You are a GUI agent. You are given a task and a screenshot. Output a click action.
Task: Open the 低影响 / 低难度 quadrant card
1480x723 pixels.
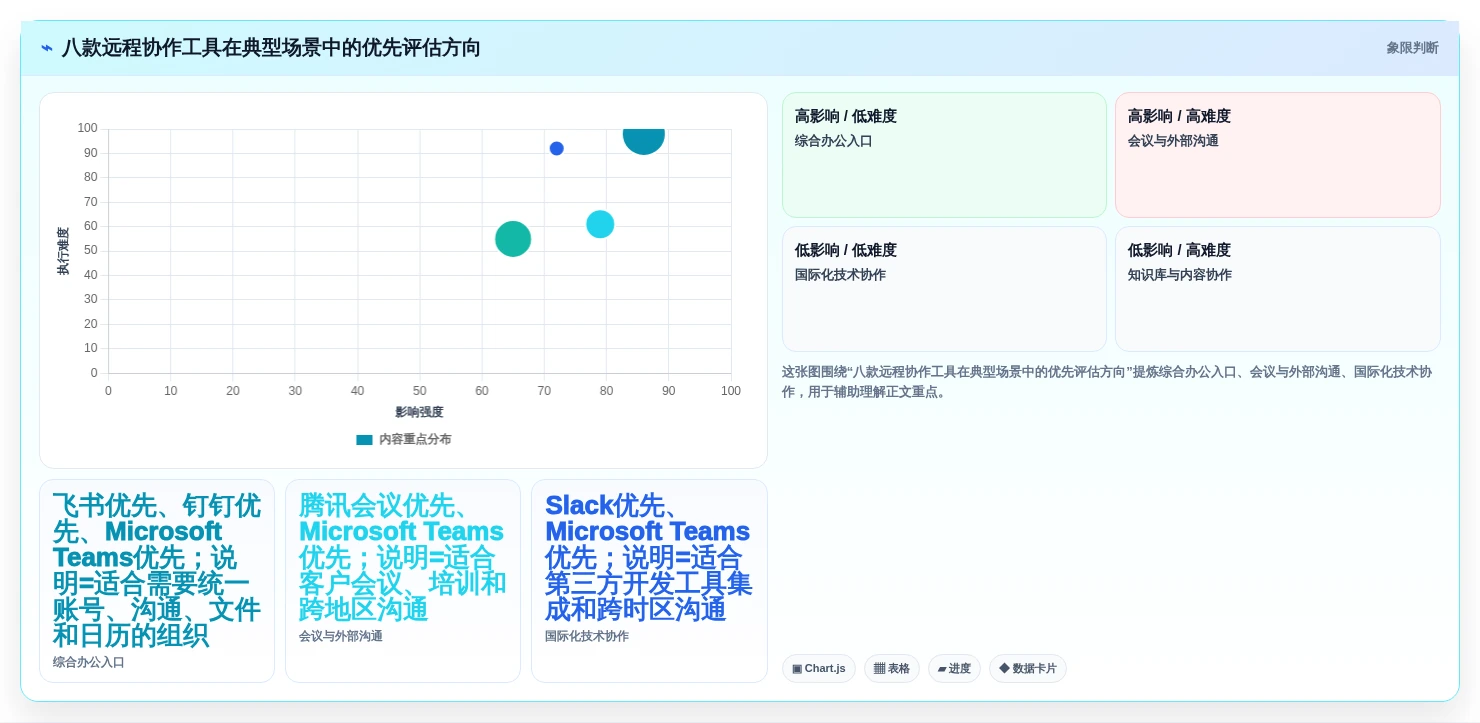[x=944, y=289]
